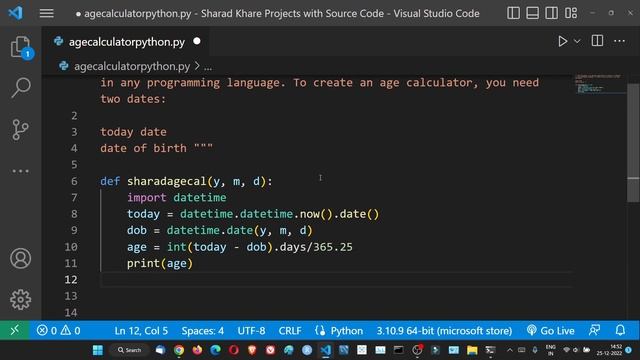Click Ln 12, Col 5 in status bar
640x360 pixels.
coord(141,331)
